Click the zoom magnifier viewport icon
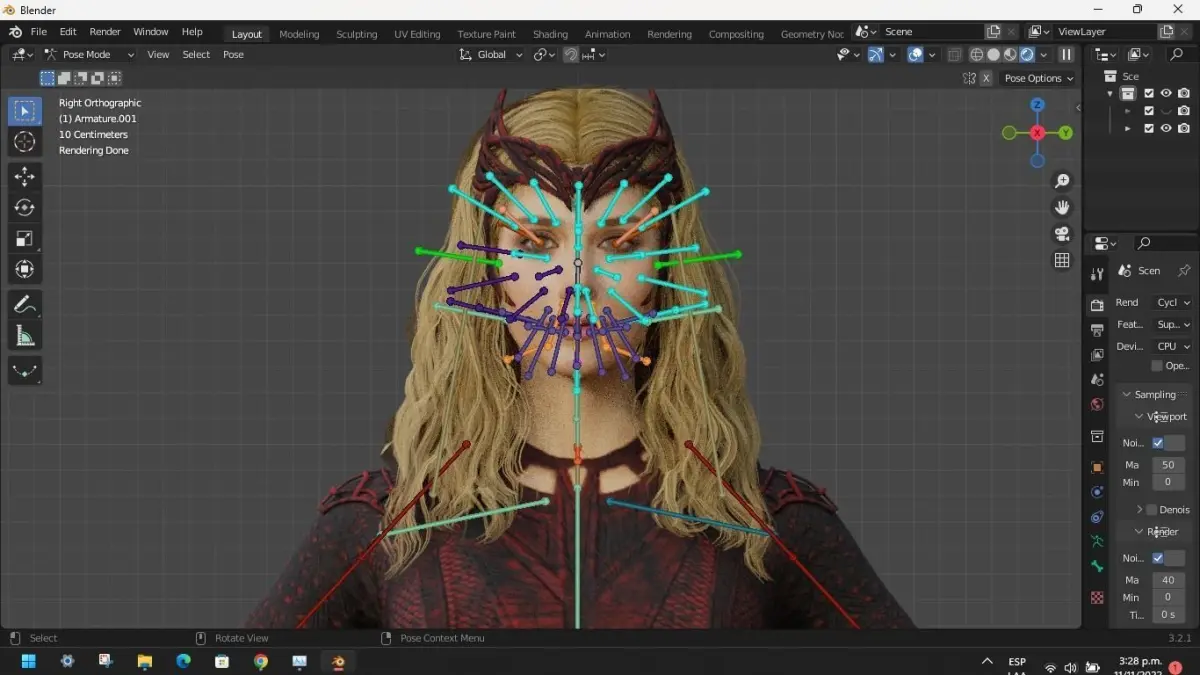 [1062, 181]
